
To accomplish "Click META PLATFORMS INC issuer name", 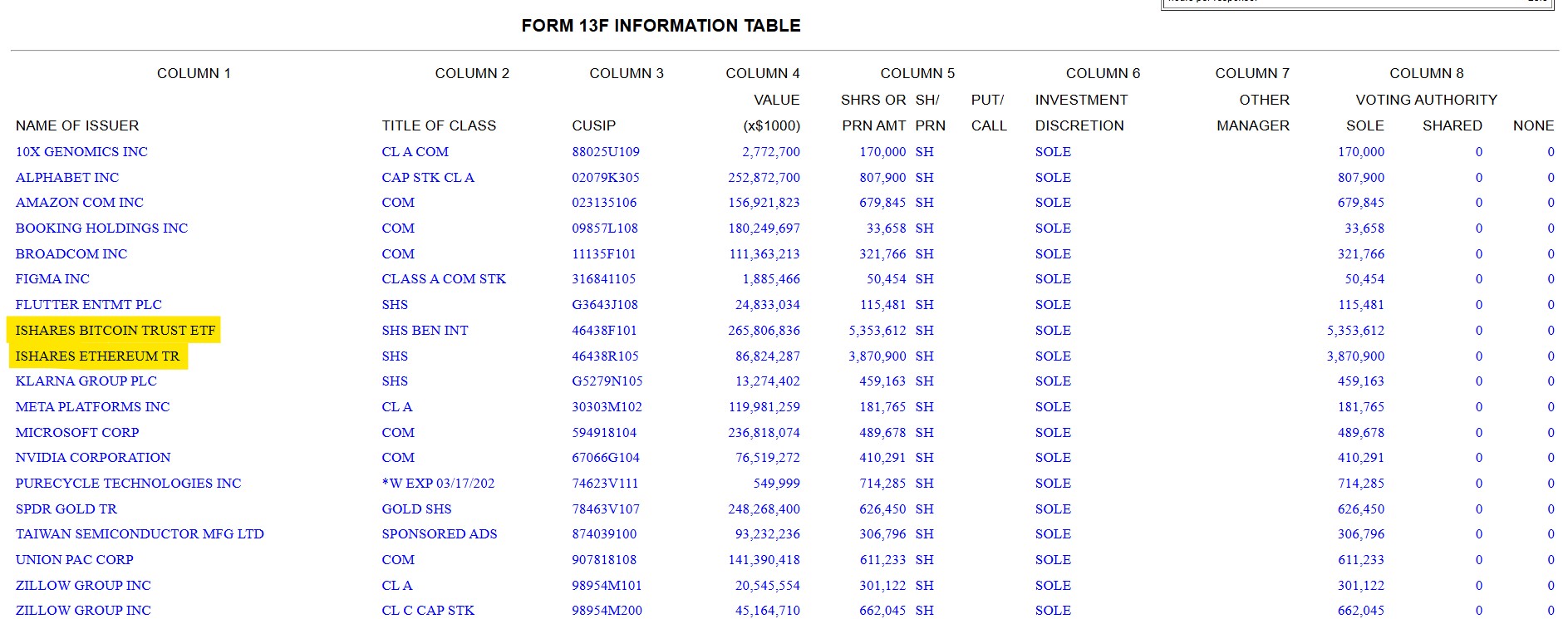I will (92, 407).
